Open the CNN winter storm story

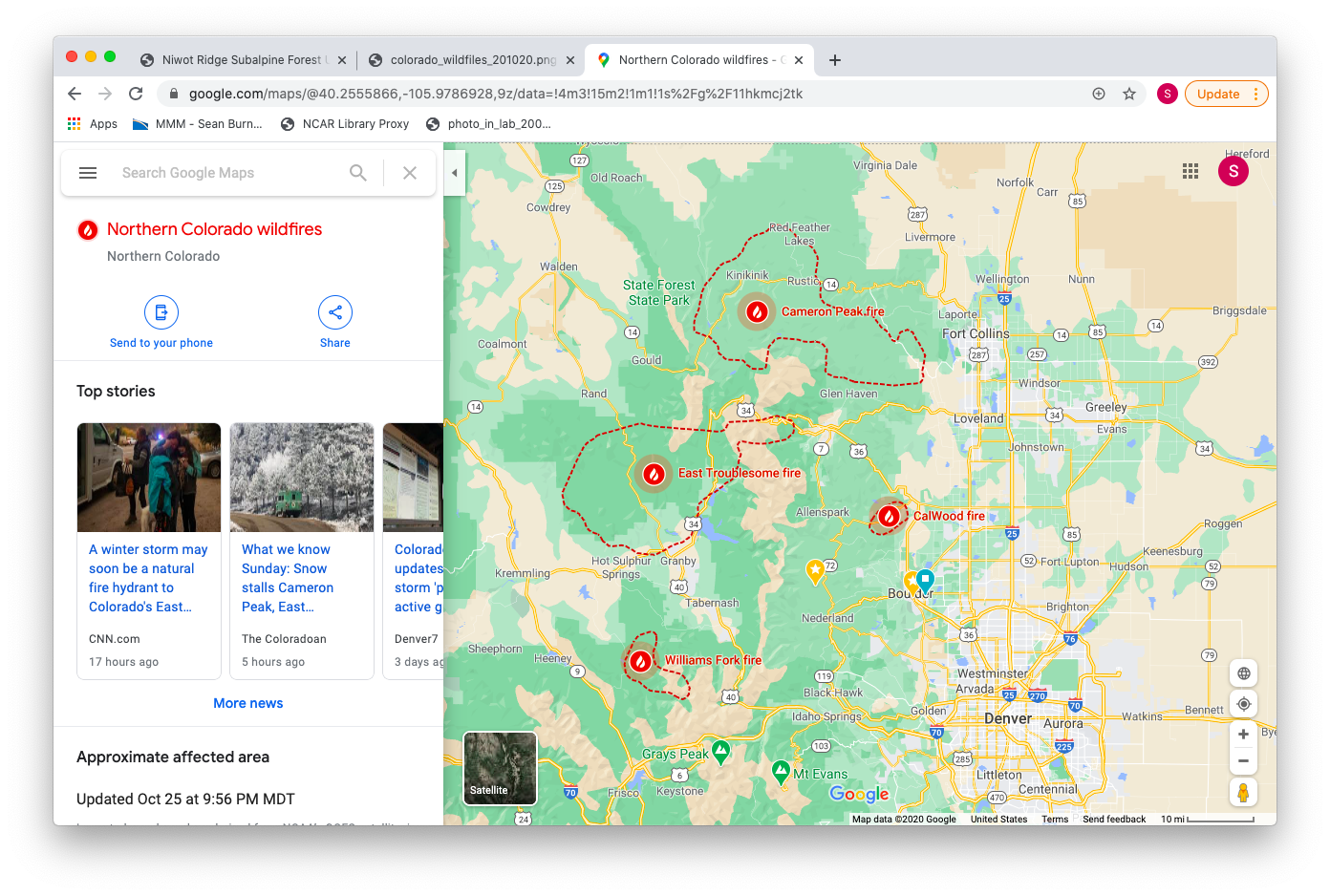click(148, 578)
